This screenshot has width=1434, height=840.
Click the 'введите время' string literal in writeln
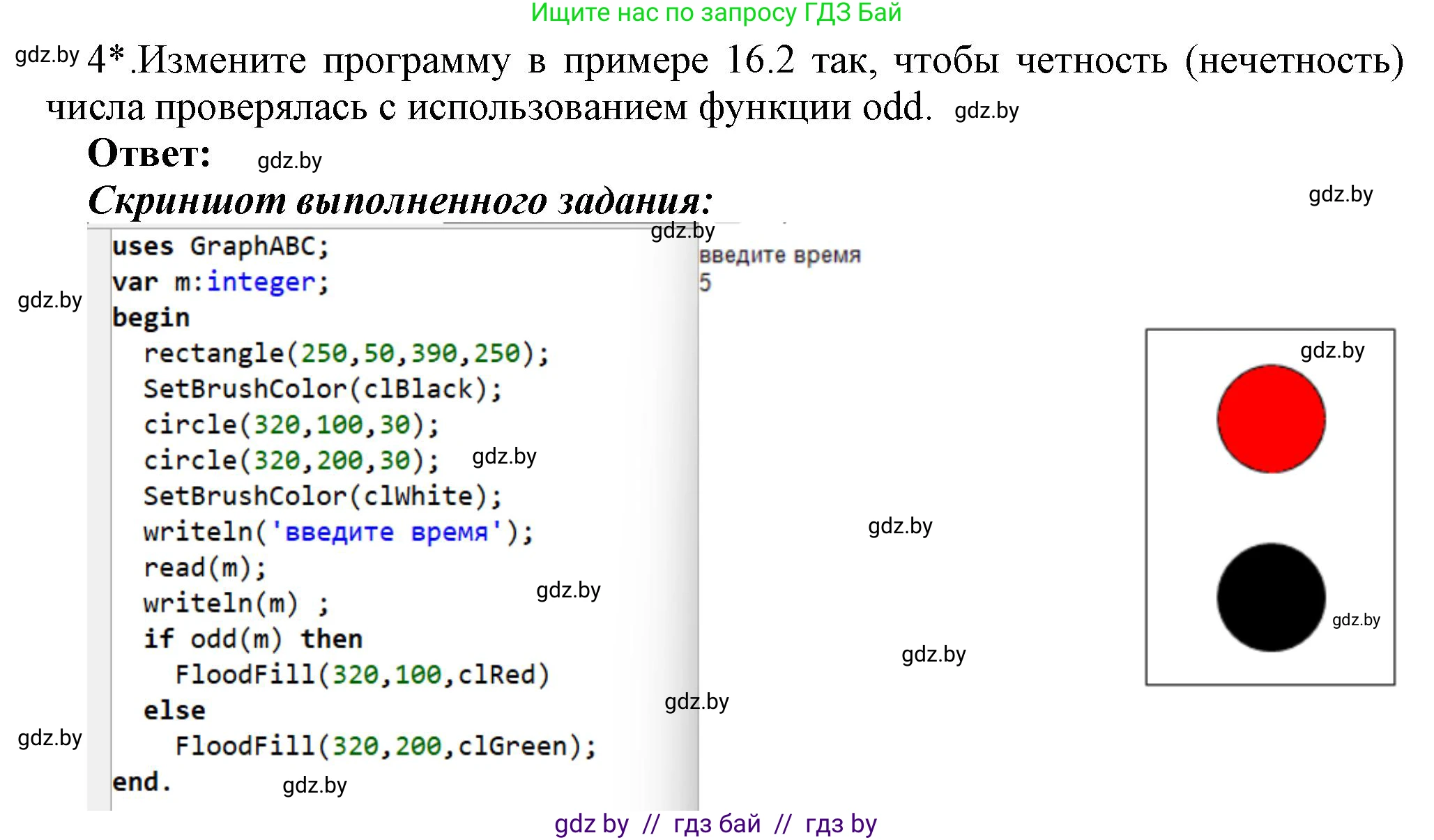coord(386,532)
